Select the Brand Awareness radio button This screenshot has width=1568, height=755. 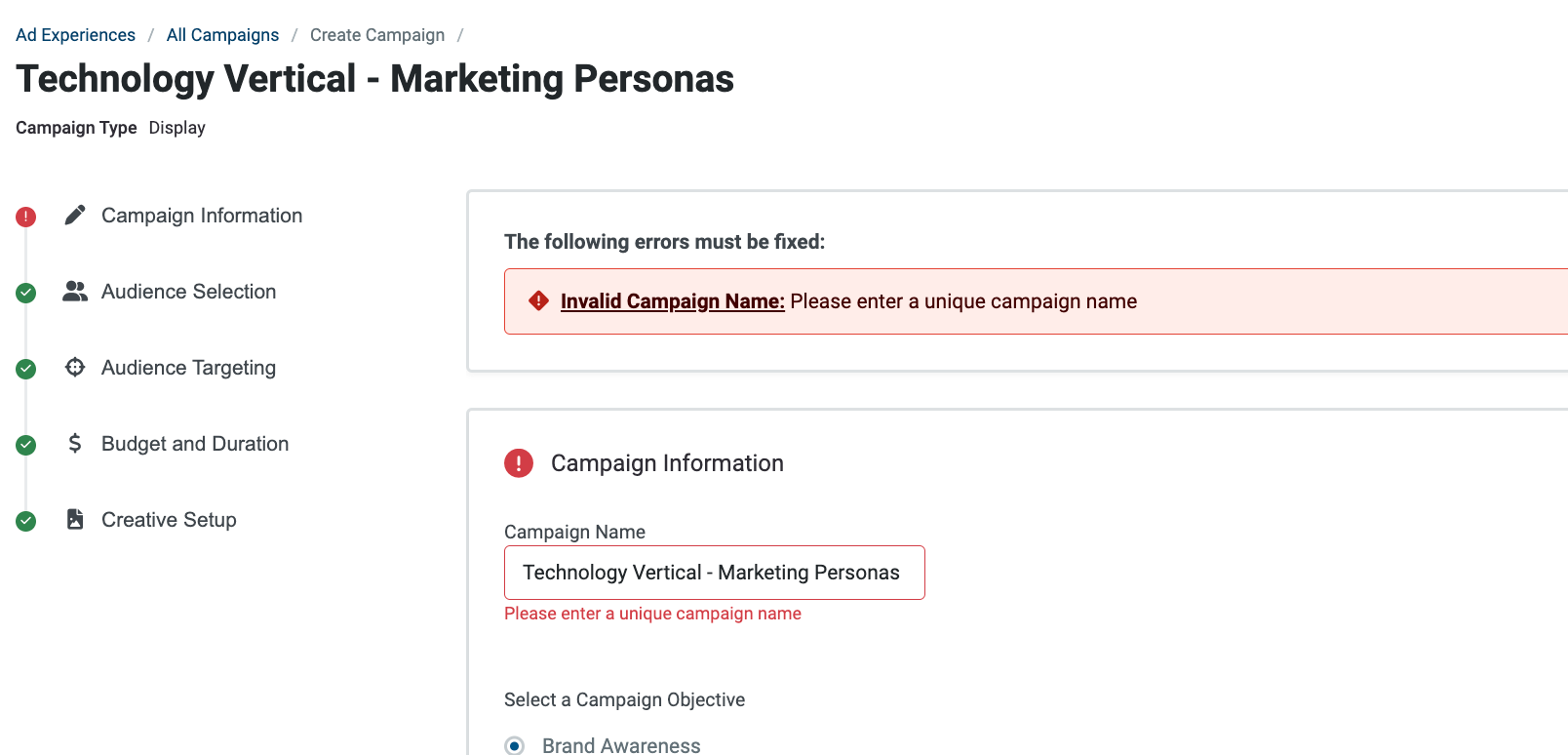(515, 745)
